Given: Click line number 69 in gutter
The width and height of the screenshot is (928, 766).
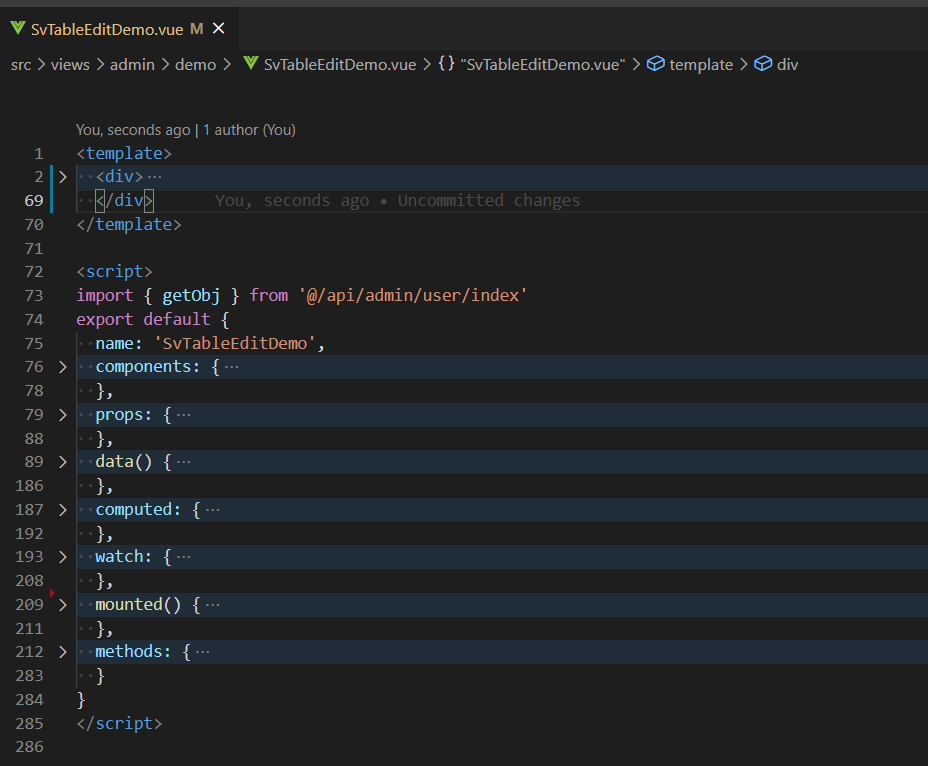Looking at the screenshot, I should click(x=34, y=201).
